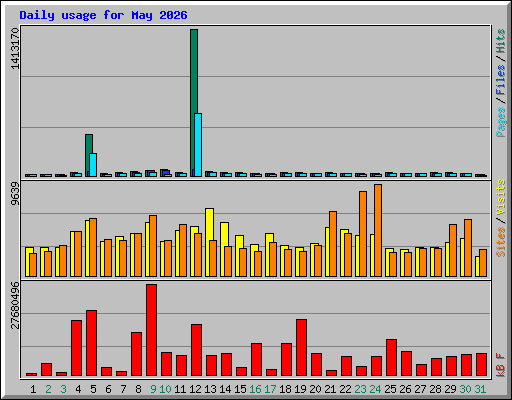
Task: Click day label 25 on the x-axis
Action: 390,389
